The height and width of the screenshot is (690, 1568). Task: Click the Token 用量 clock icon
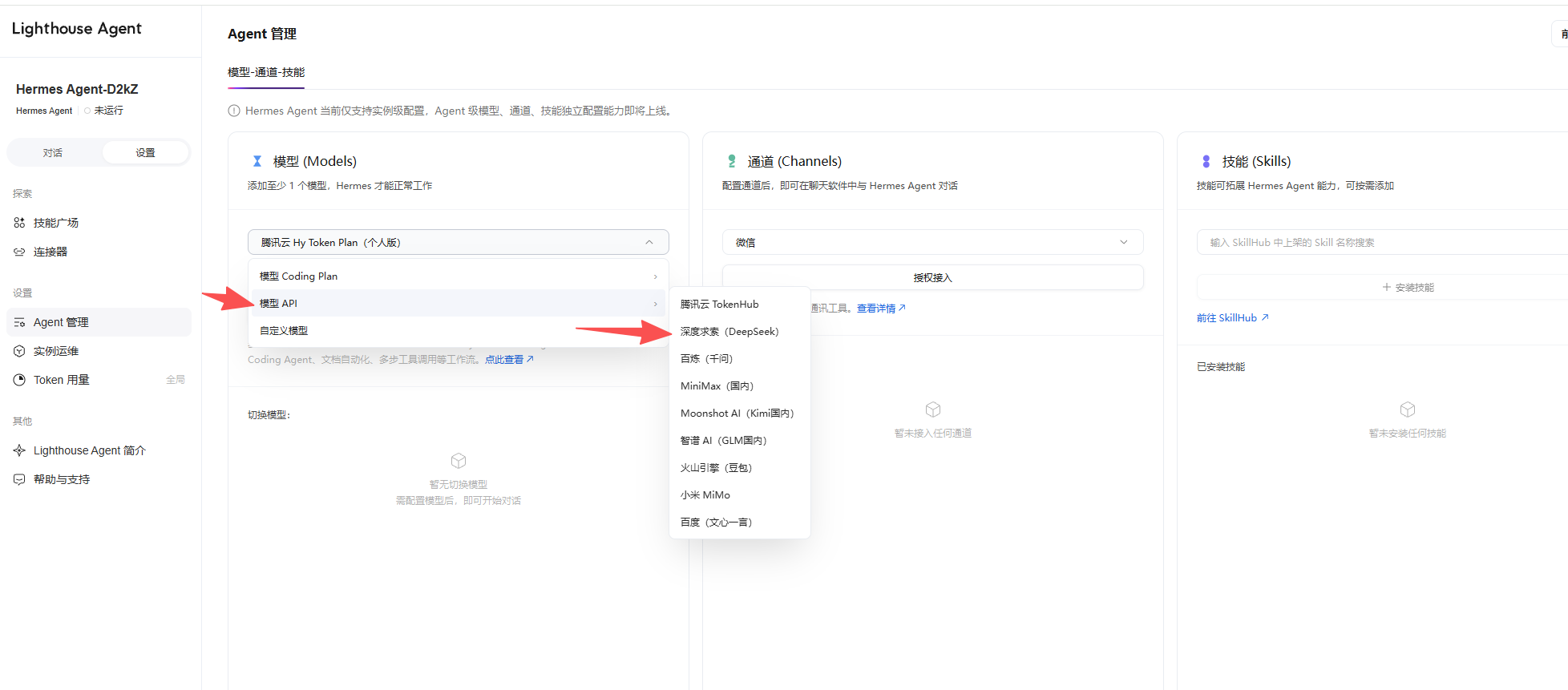click(x=19, y=380)
